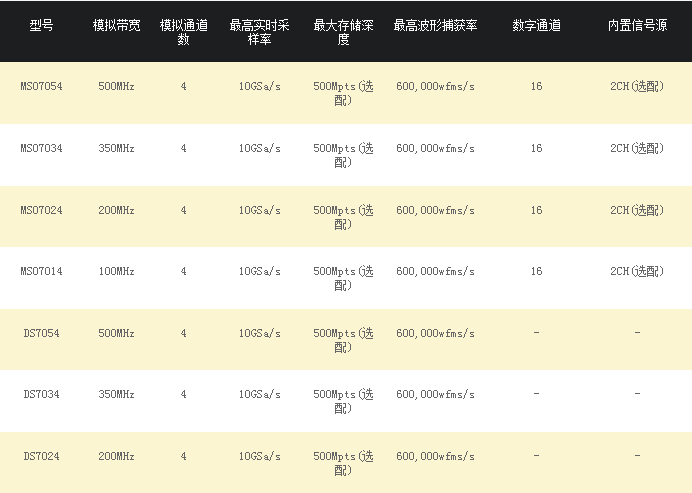The width and height of the screenshot is (692, 493).
Task: Open the DS7054 model entry
Action: point(41,333)
